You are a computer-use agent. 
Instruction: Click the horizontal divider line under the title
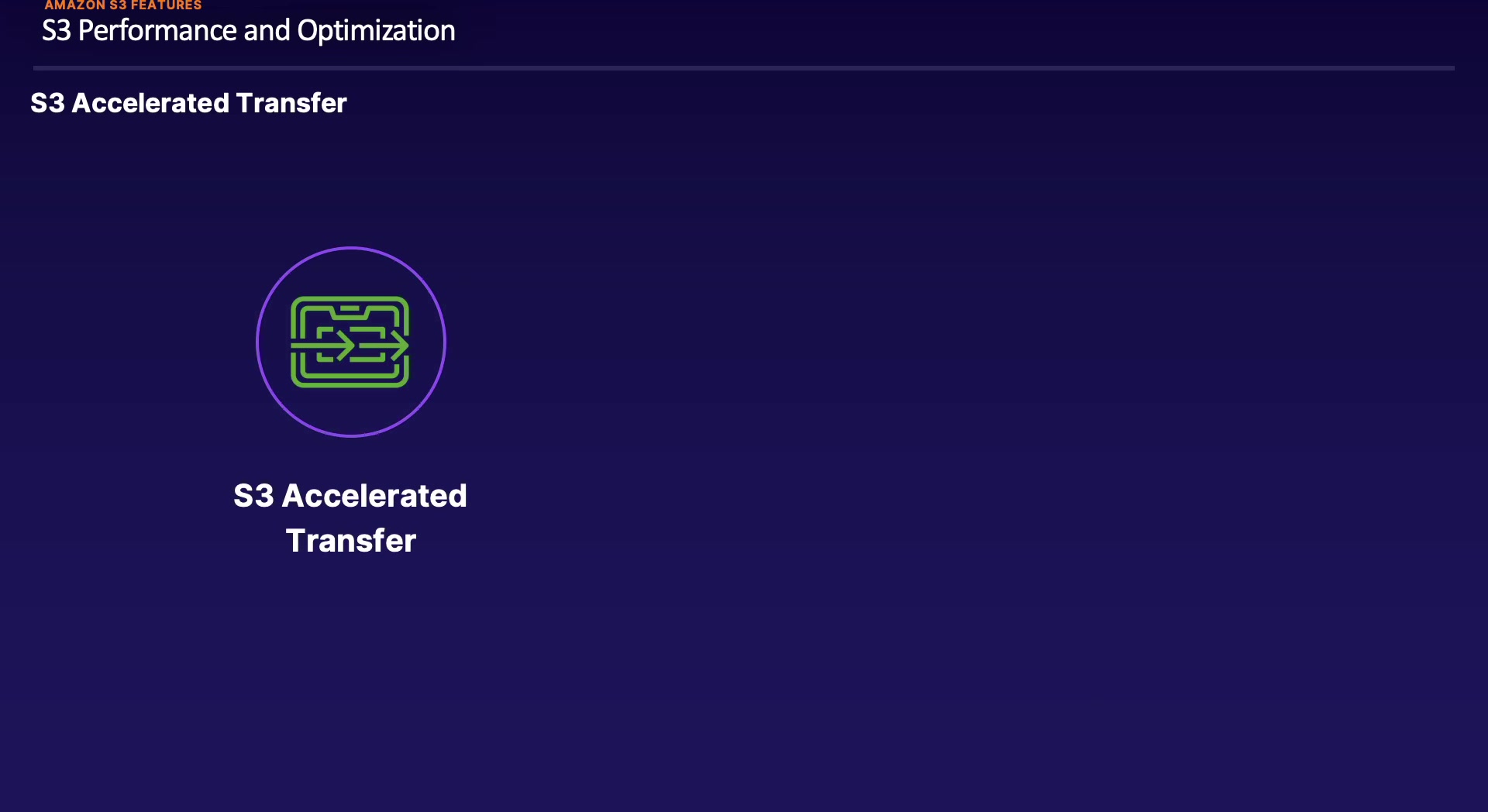(744, 68)
